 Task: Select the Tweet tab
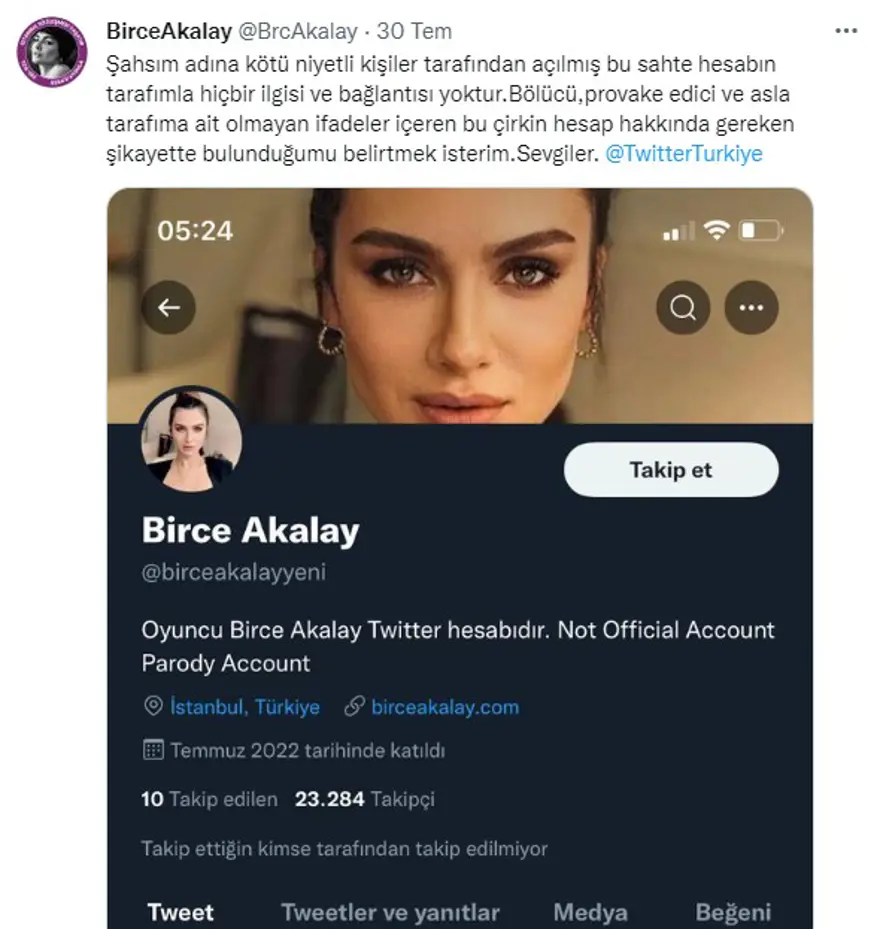coord(181,912)
